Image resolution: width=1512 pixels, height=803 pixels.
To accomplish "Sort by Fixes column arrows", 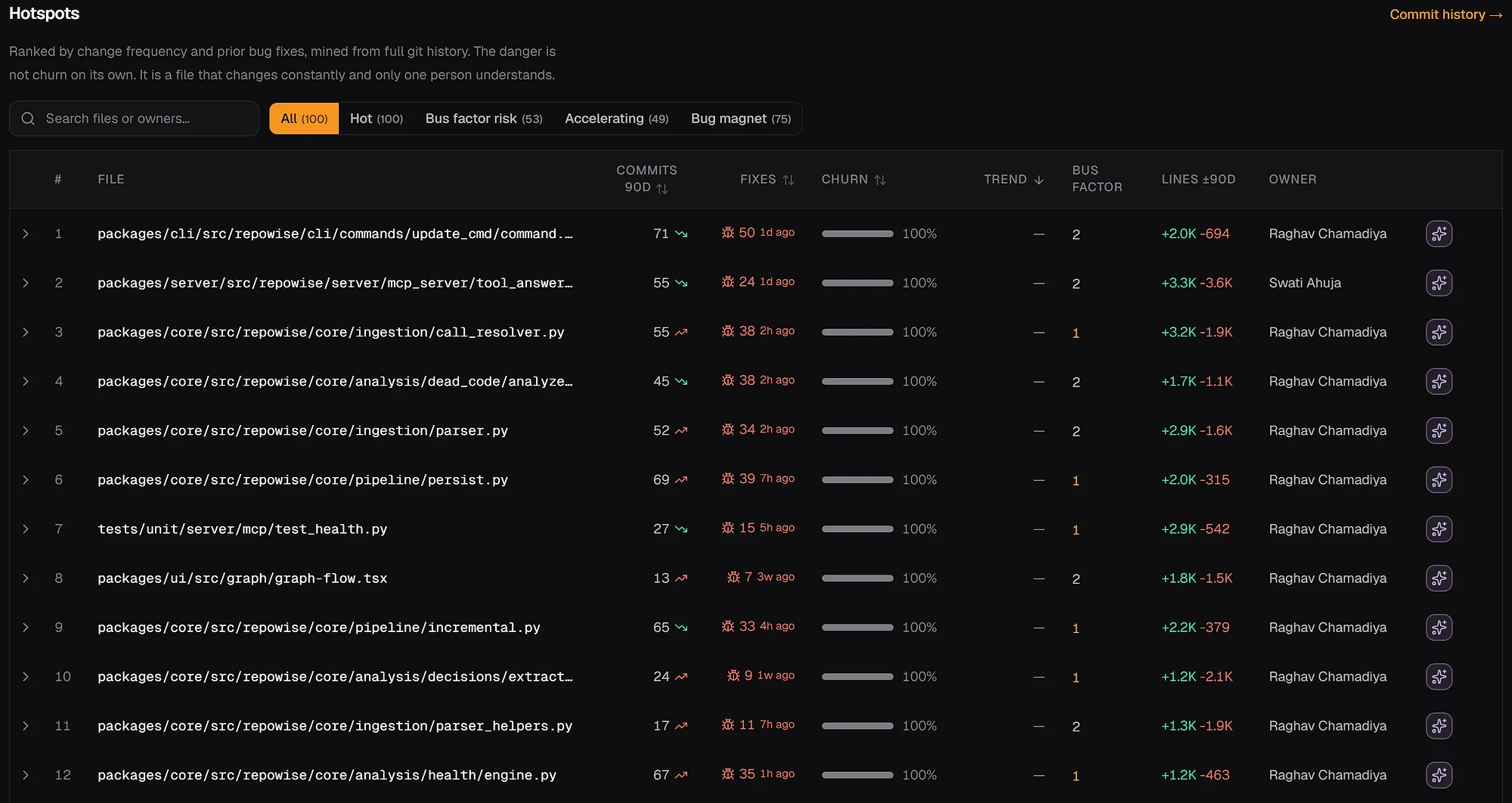I will pyautogui.click(x=789, y=180).
